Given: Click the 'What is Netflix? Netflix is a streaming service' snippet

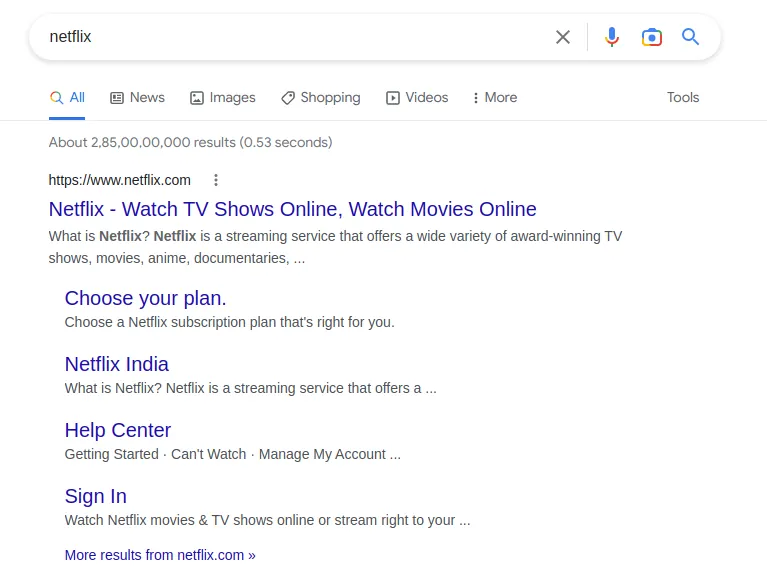Looking at the screenshot, I should (335, 247).
